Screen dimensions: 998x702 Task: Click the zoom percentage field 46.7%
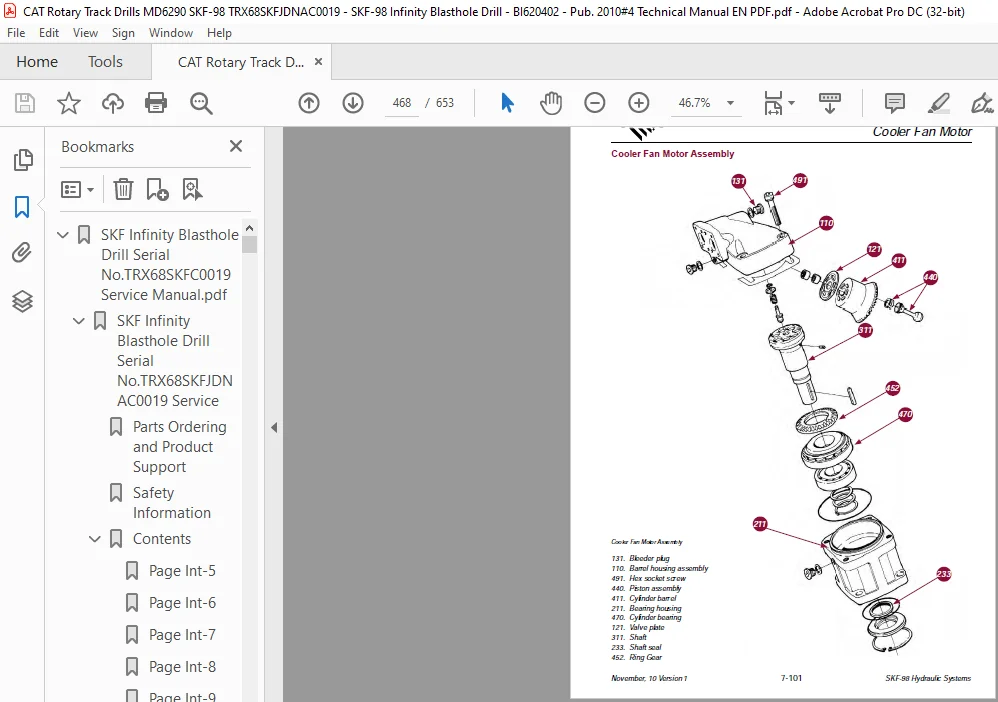click(694, 102)
